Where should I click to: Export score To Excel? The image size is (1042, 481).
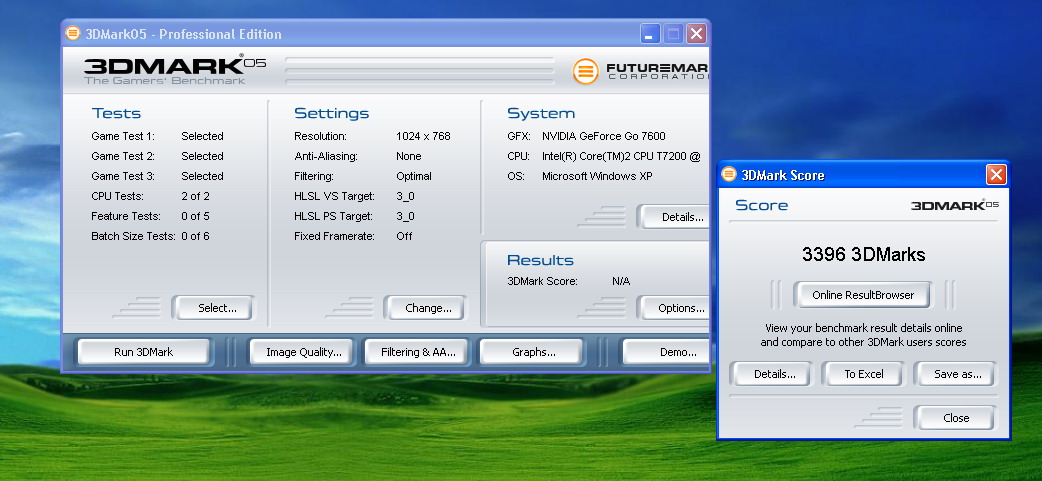[864, 374]
